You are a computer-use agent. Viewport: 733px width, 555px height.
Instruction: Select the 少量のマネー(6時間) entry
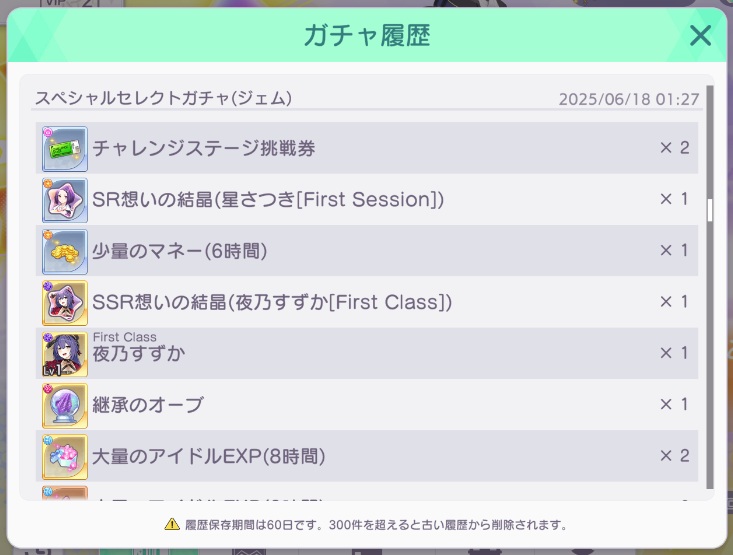click(180, 251)
